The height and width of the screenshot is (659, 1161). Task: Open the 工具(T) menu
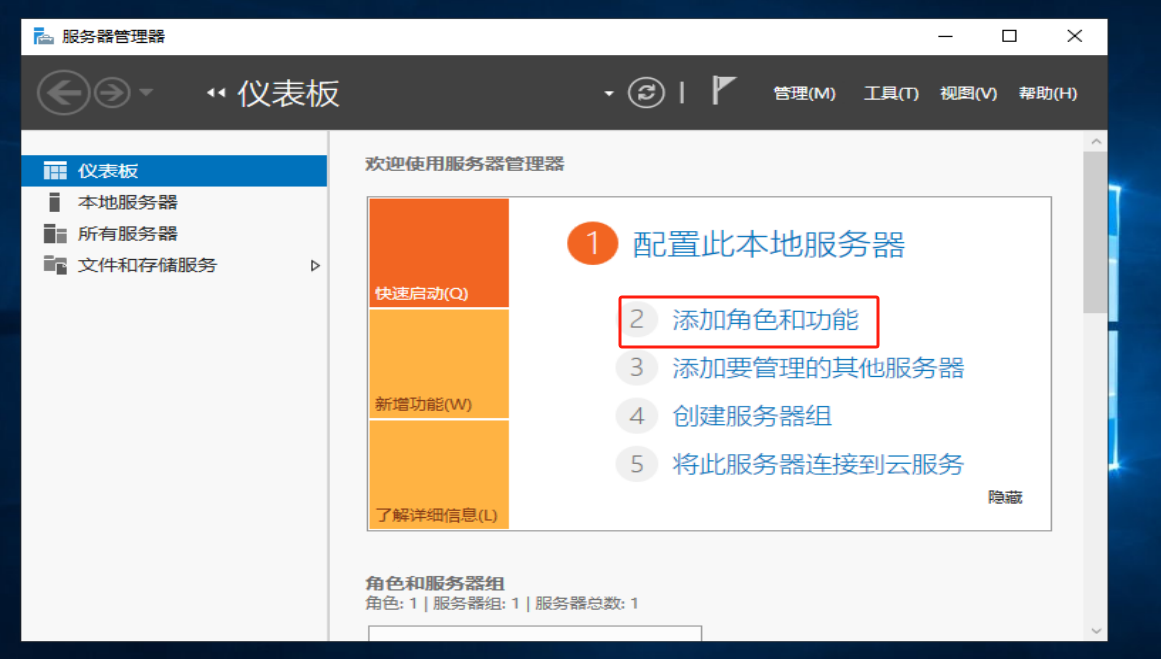coord(891,93)
